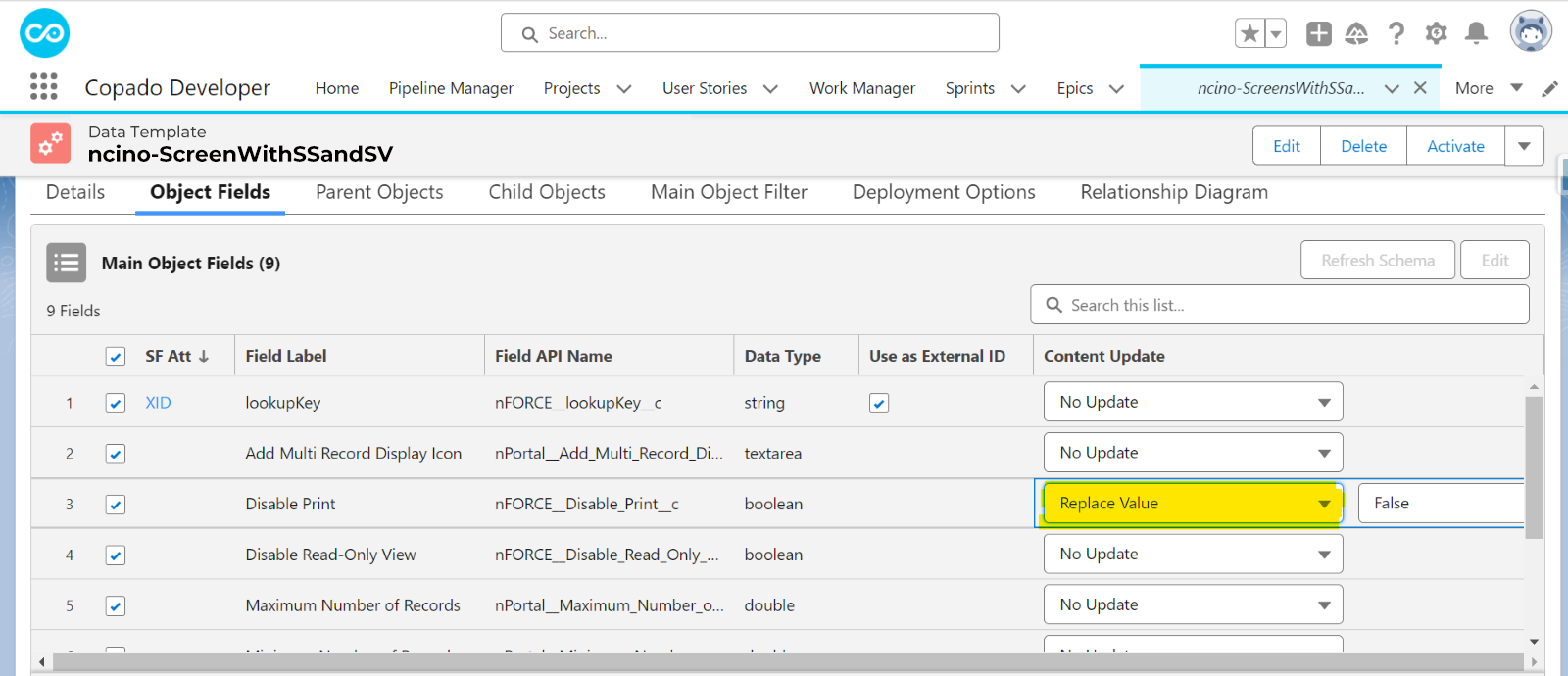
Task: Open more record actions dropdown beside Activate
Action: [1524, 146]
